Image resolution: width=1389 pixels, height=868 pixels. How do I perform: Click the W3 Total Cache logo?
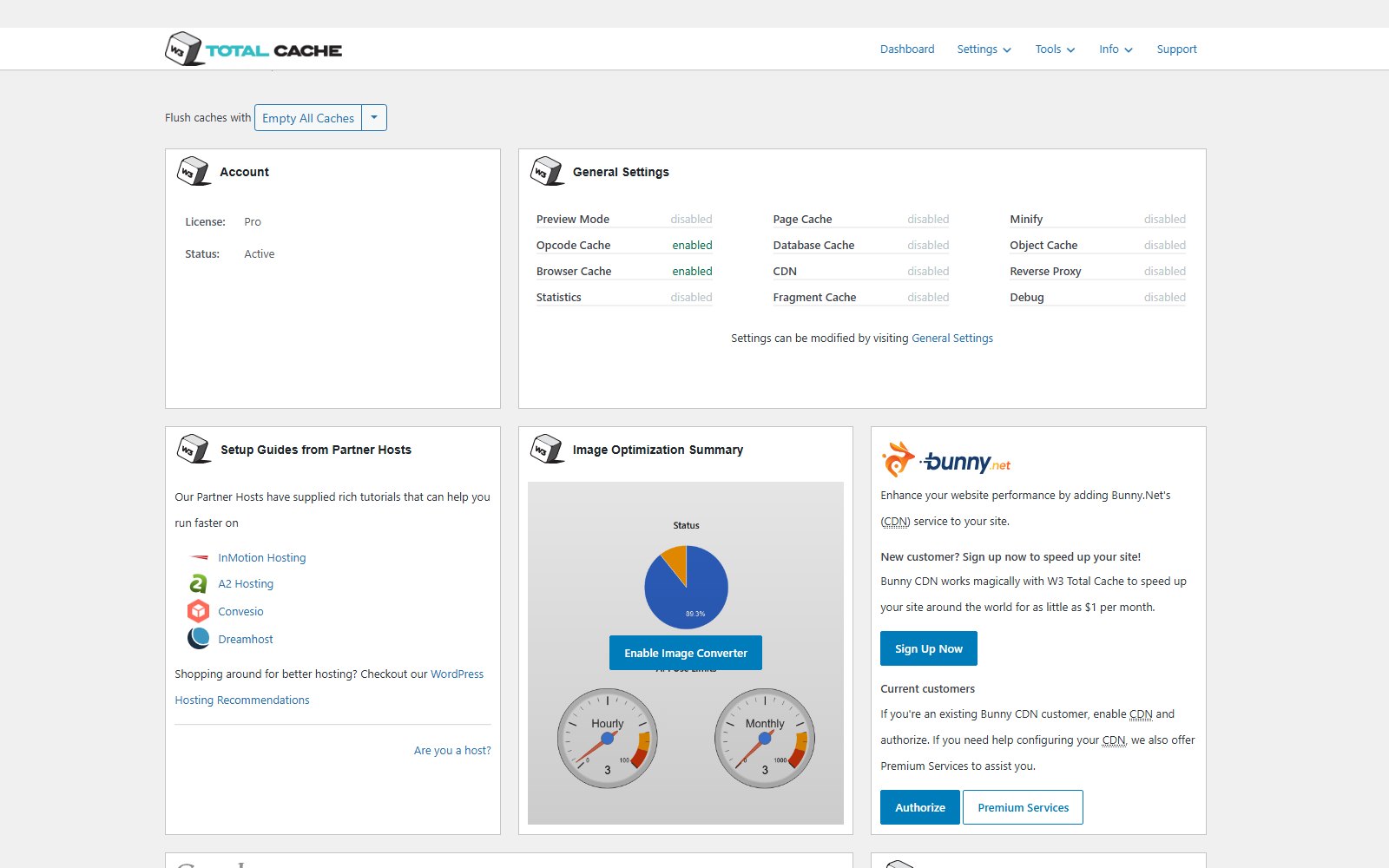[x=253, y=49]
